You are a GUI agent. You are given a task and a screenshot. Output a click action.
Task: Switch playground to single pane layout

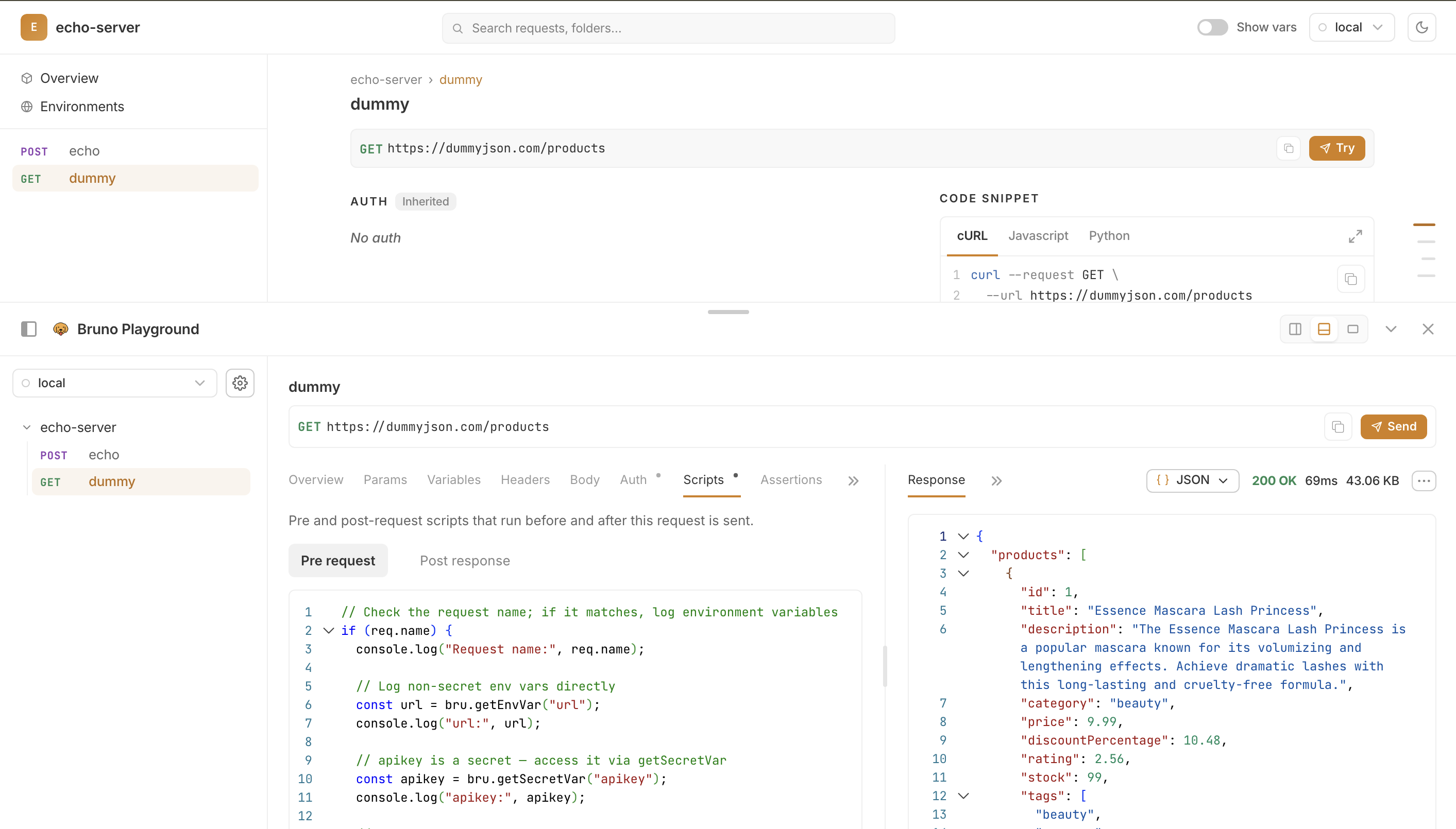pos(1352,329)
